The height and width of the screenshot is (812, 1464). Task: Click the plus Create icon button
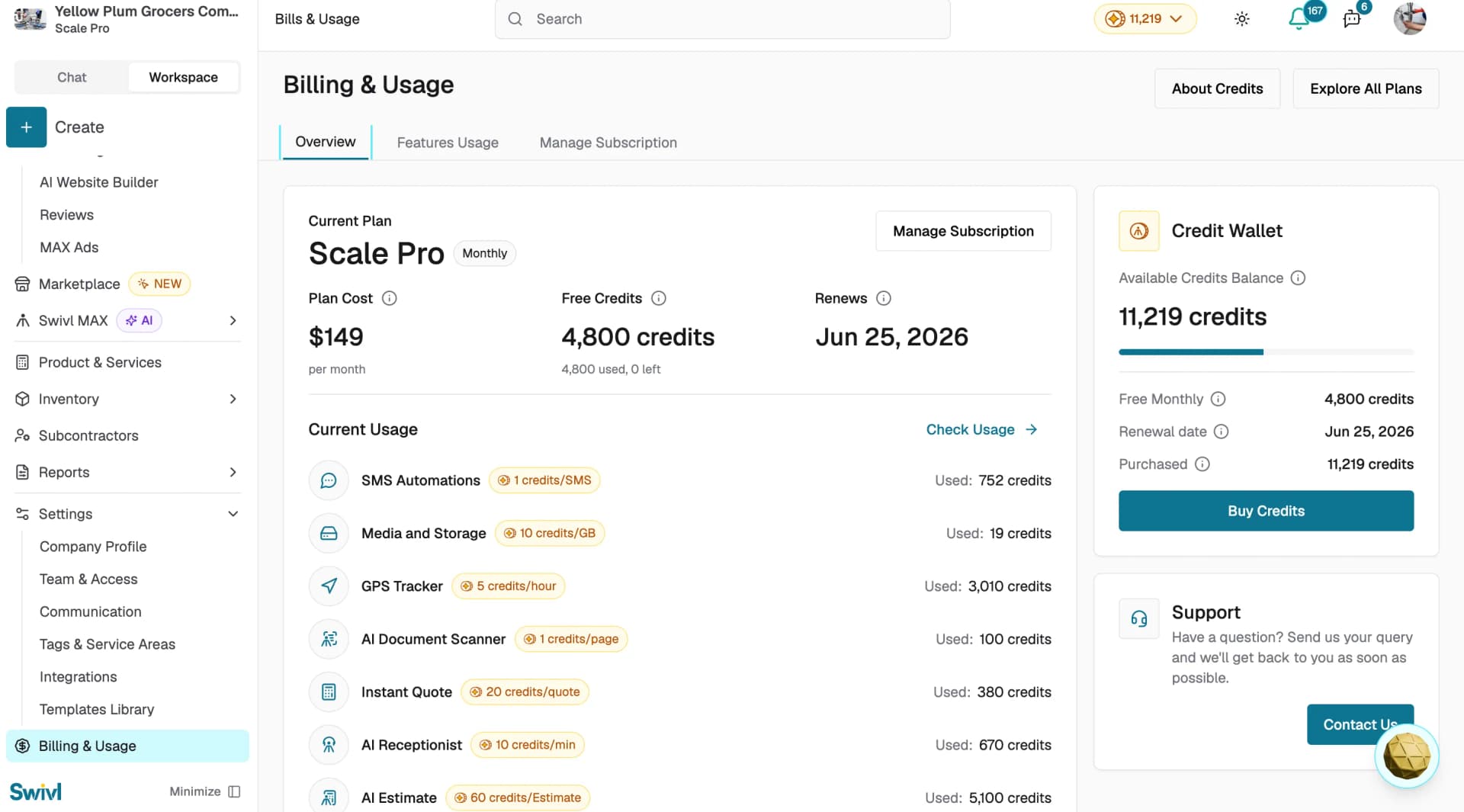pos(26,127)
